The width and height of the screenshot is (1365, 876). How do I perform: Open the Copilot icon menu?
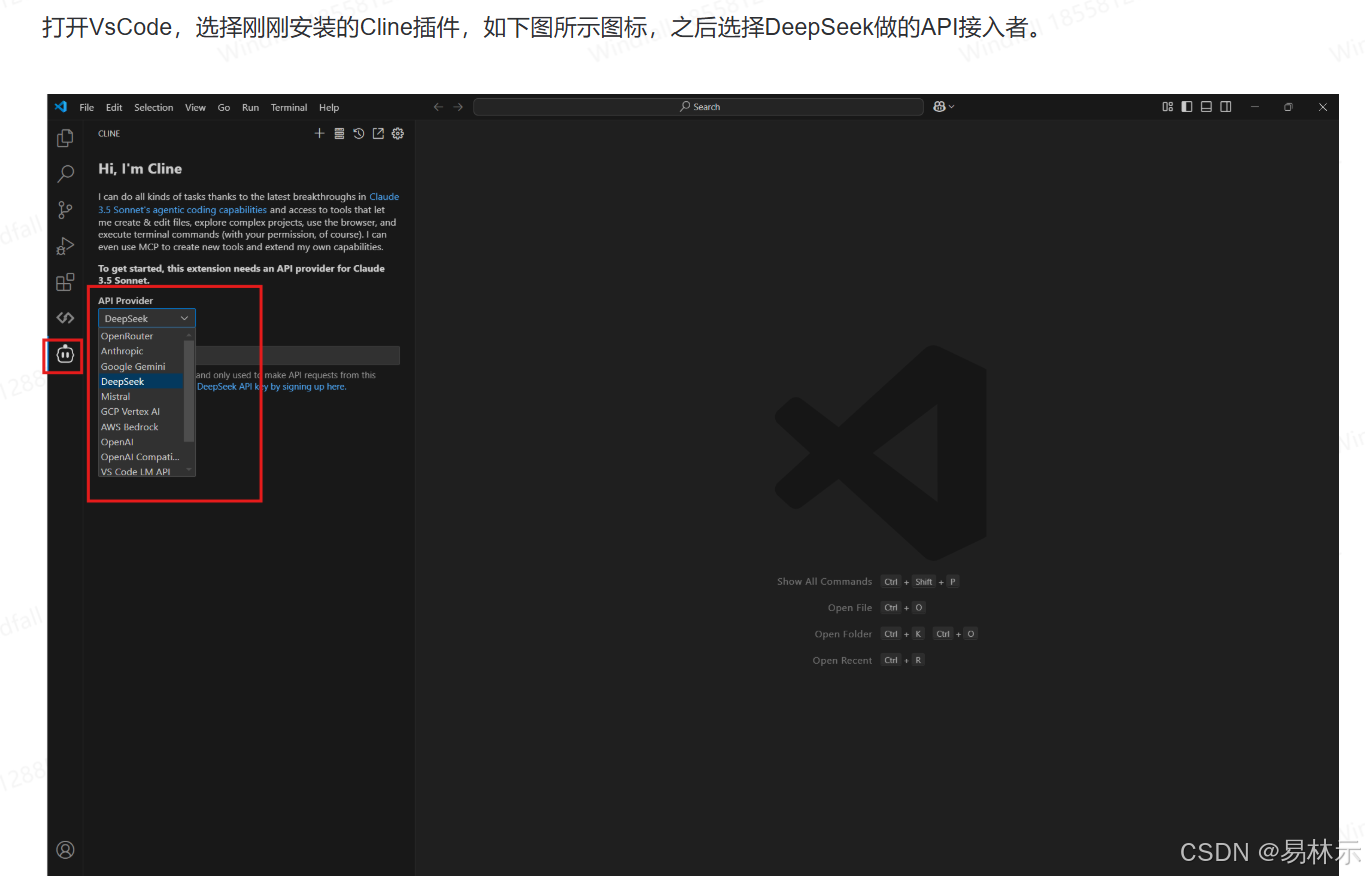[944, 107]
